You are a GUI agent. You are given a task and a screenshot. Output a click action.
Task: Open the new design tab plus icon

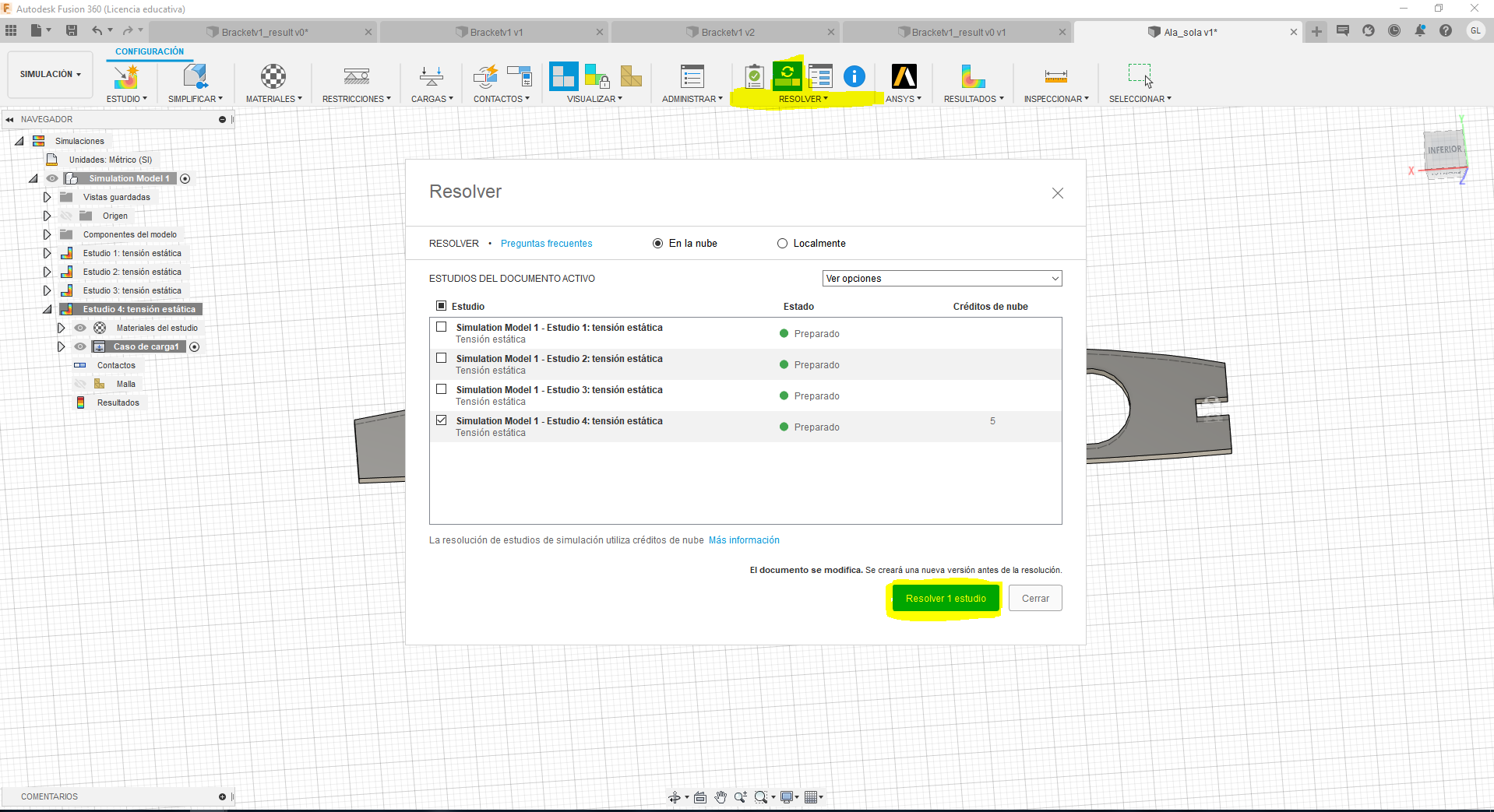click(1316, 32)
